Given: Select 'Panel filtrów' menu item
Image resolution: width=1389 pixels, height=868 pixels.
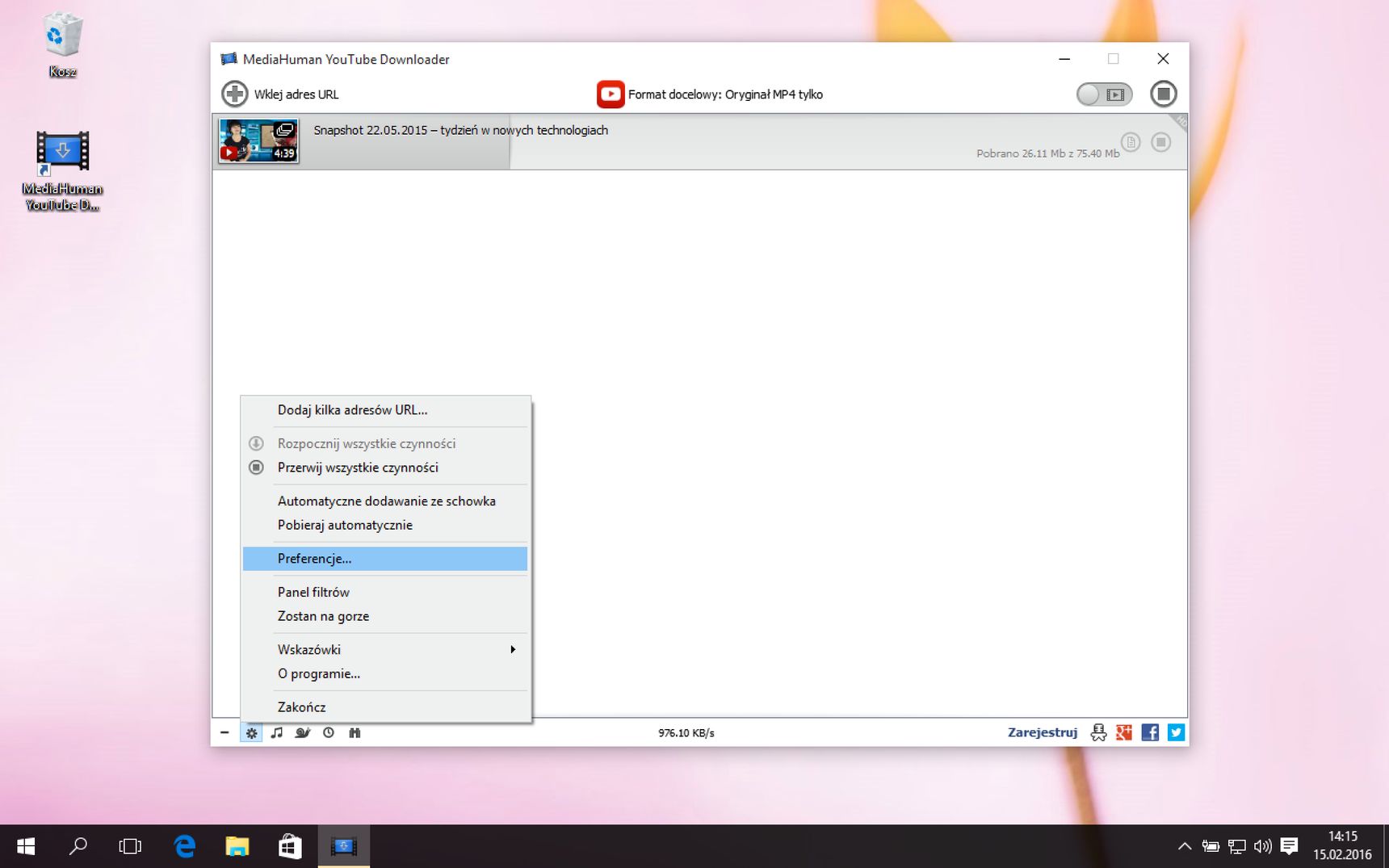Looking at the screenshot, I should pyautogui.click(x=385, y=593).
